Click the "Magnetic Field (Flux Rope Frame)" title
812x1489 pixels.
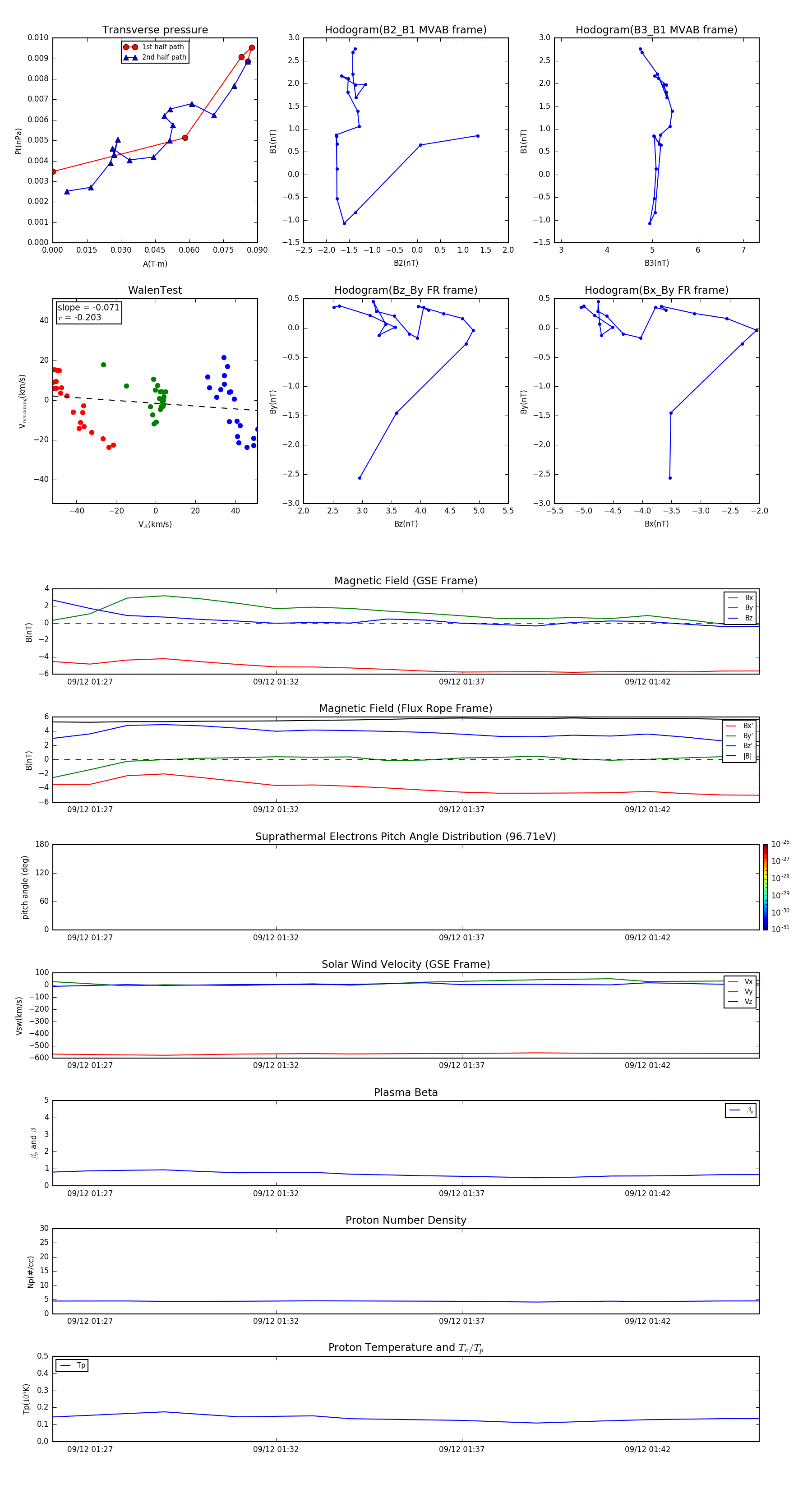click(406, 709)
